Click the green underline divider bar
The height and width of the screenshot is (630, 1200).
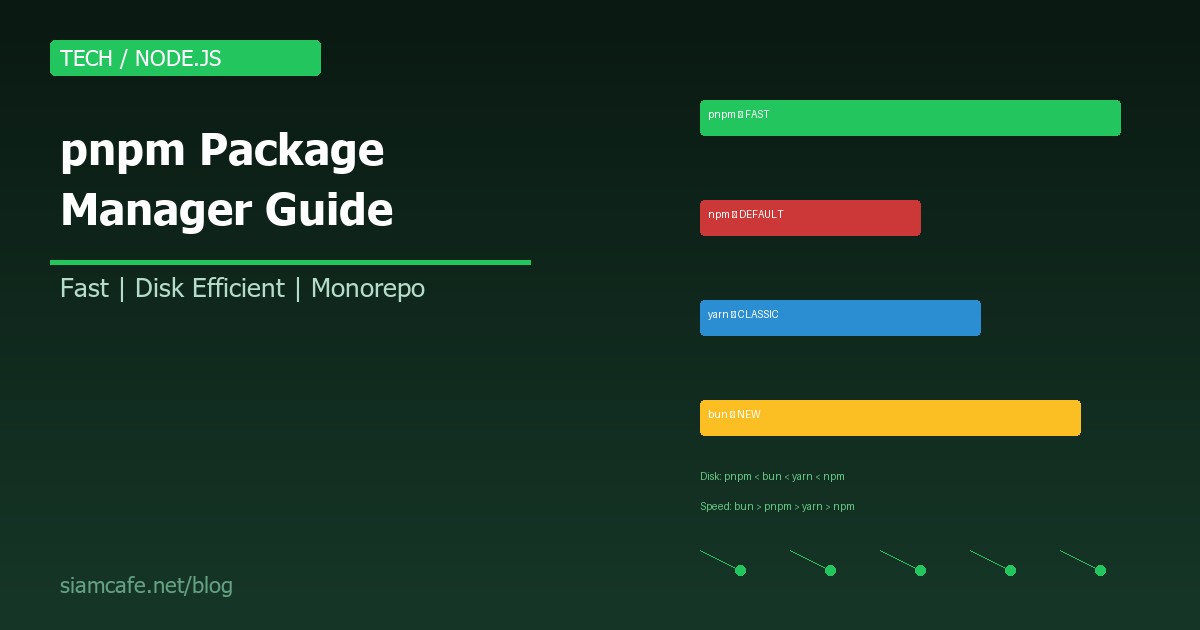tap(290, 262)
